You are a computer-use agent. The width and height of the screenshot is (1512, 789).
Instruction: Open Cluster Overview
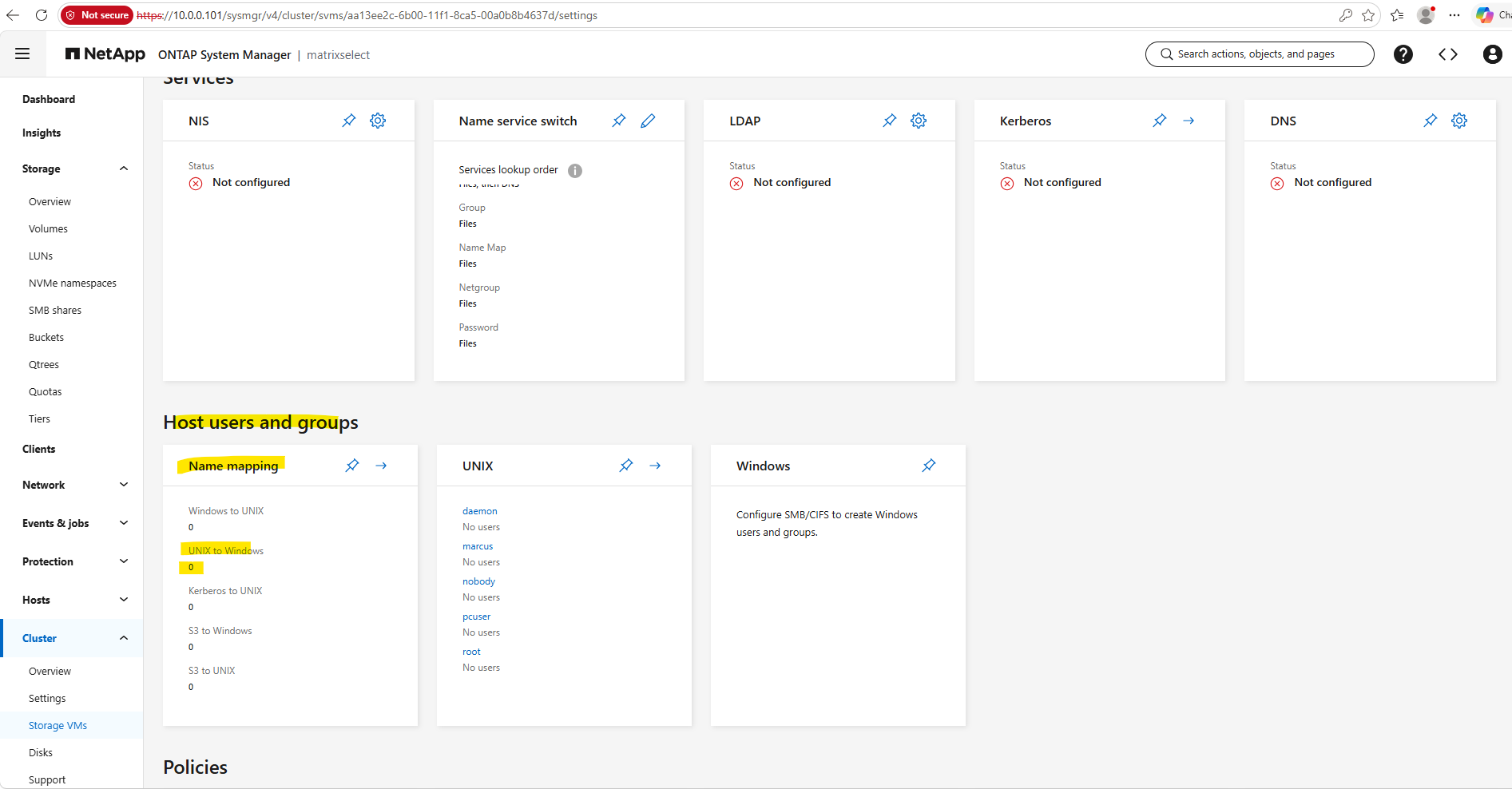click(x=50, y=672)
